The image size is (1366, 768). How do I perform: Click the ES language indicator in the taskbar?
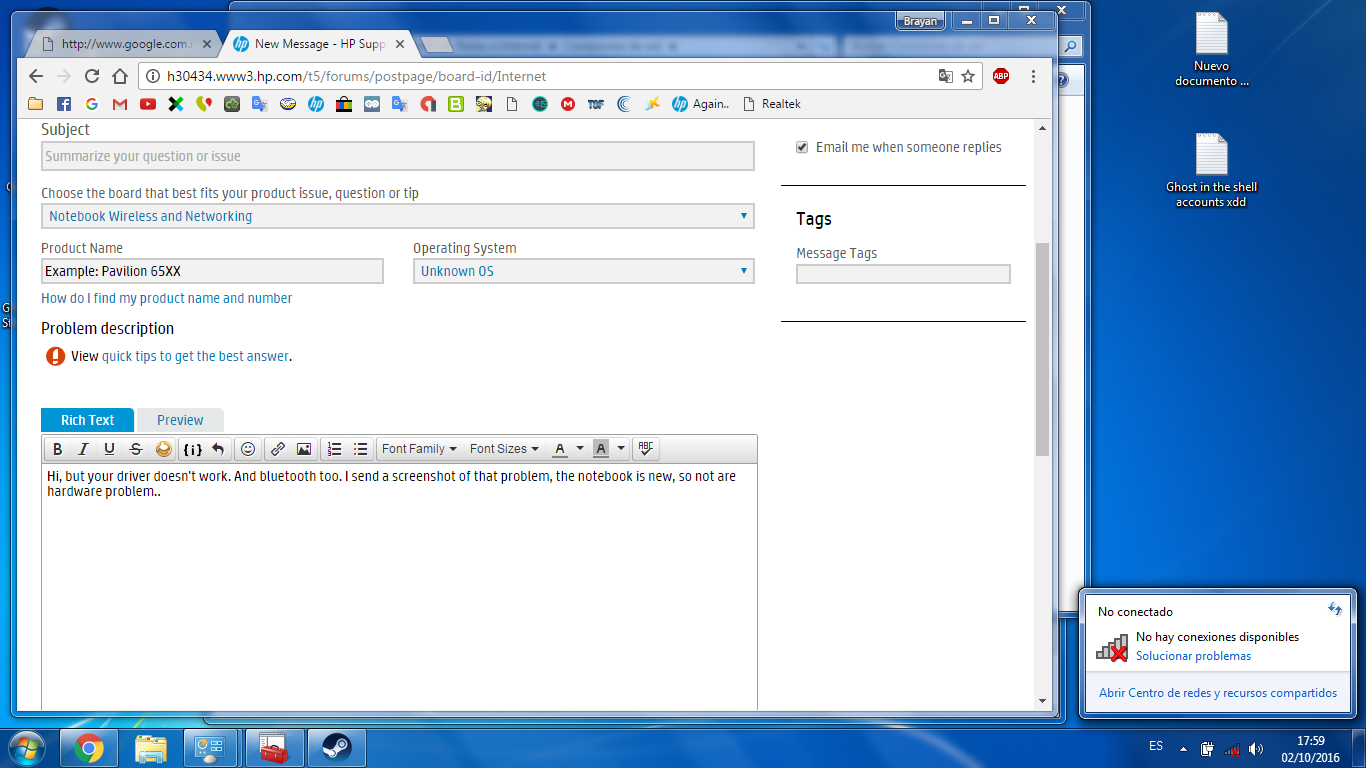tap(1156, 746)
